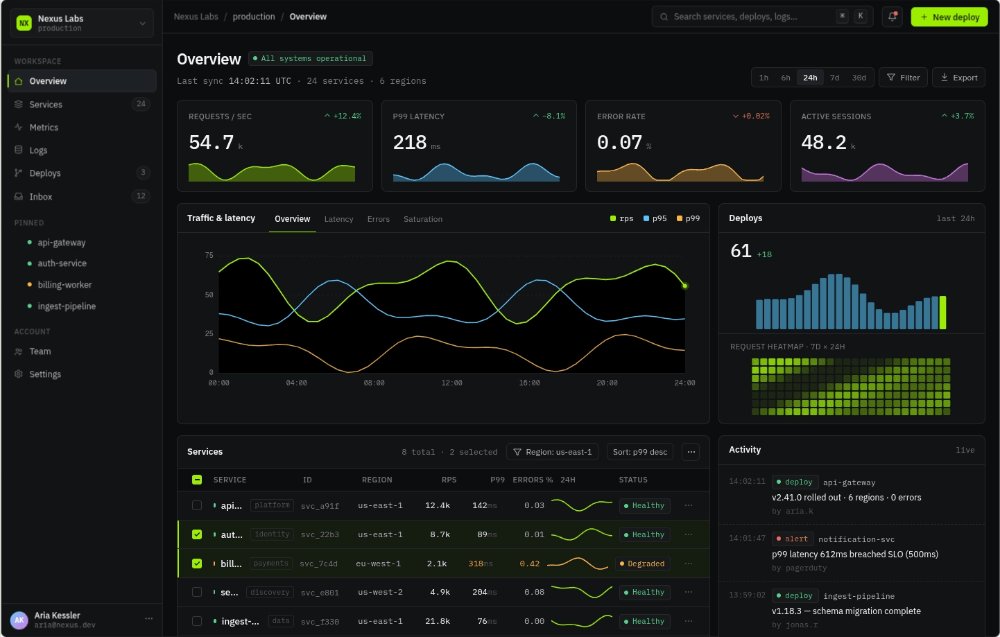Open the Nexus Labs breadcrumb link
Image resolution: width=1000 pixels, height=637 pixels.
(x=196, y=17)
